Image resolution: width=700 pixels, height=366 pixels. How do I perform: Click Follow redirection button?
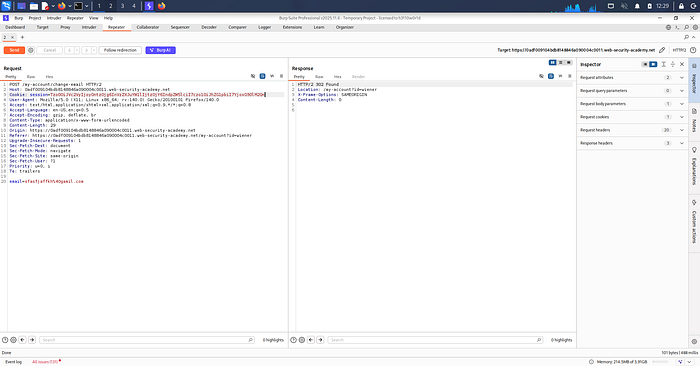click(120, 50)
